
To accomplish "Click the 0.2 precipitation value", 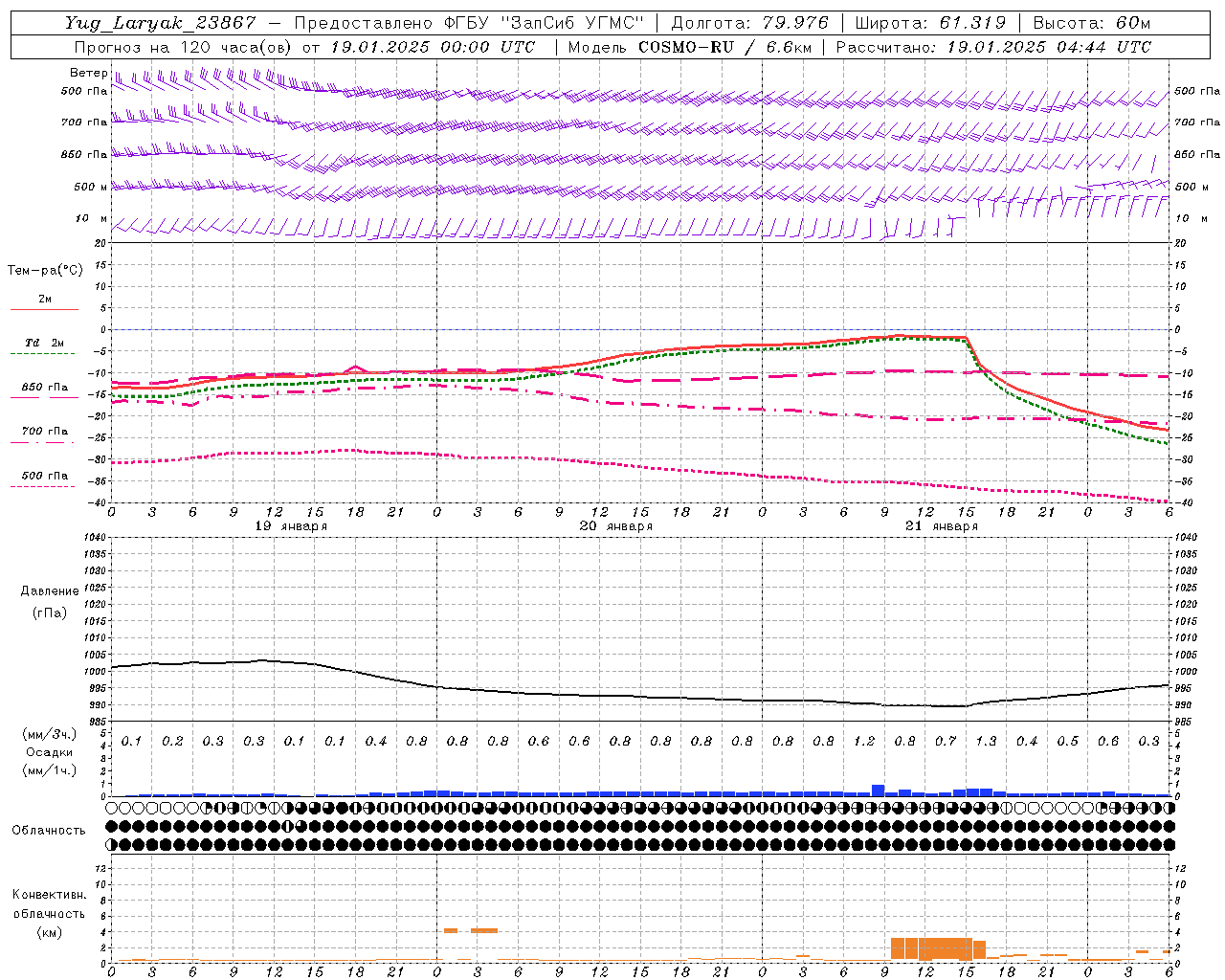I will coord(172,742).
